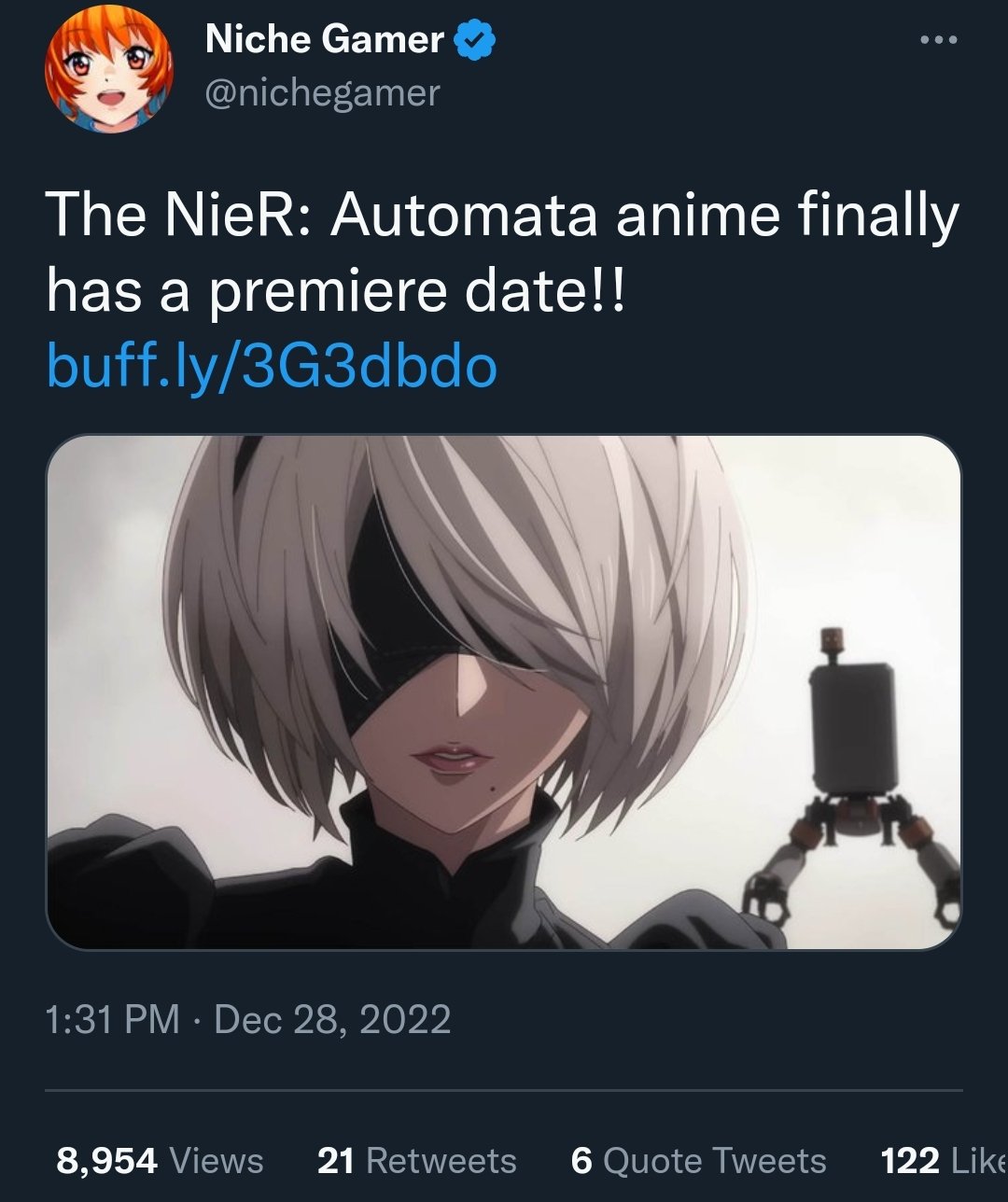Click the @nichegamer handle
The height and width of the screenshot is (1202, 1008).
pos(322,92)
